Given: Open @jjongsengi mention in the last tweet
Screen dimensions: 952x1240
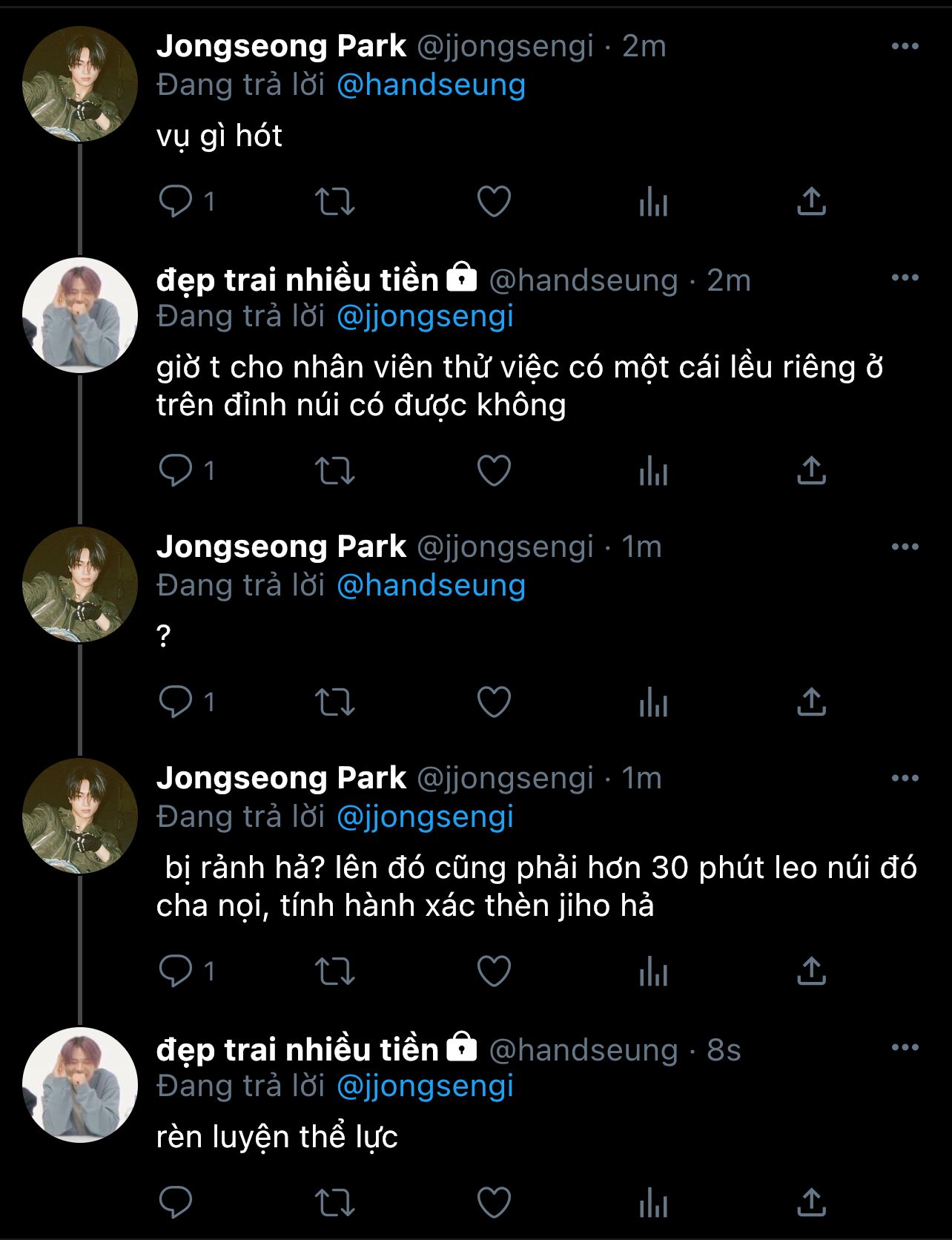Looking at the screenshot, I should tap(425, 1086).
